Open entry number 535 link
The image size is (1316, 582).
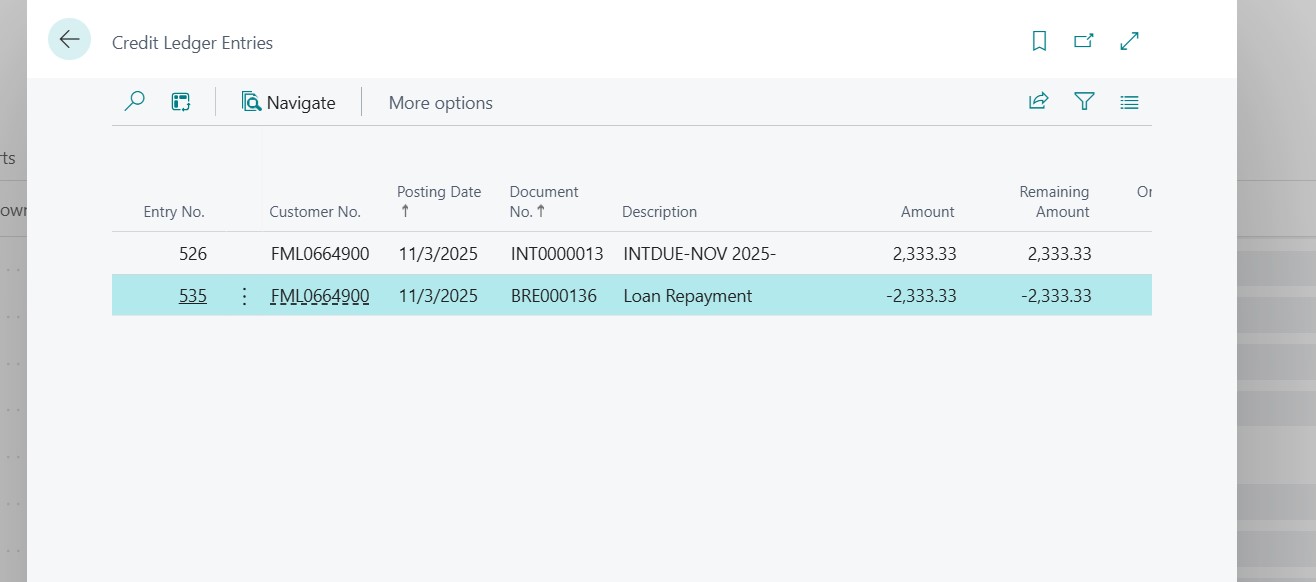click(x=193, y=296)
